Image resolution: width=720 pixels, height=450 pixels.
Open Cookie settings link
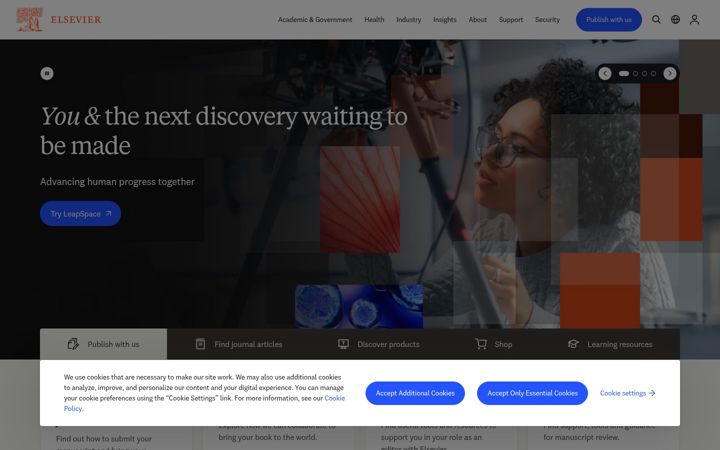tap(627, 393)
